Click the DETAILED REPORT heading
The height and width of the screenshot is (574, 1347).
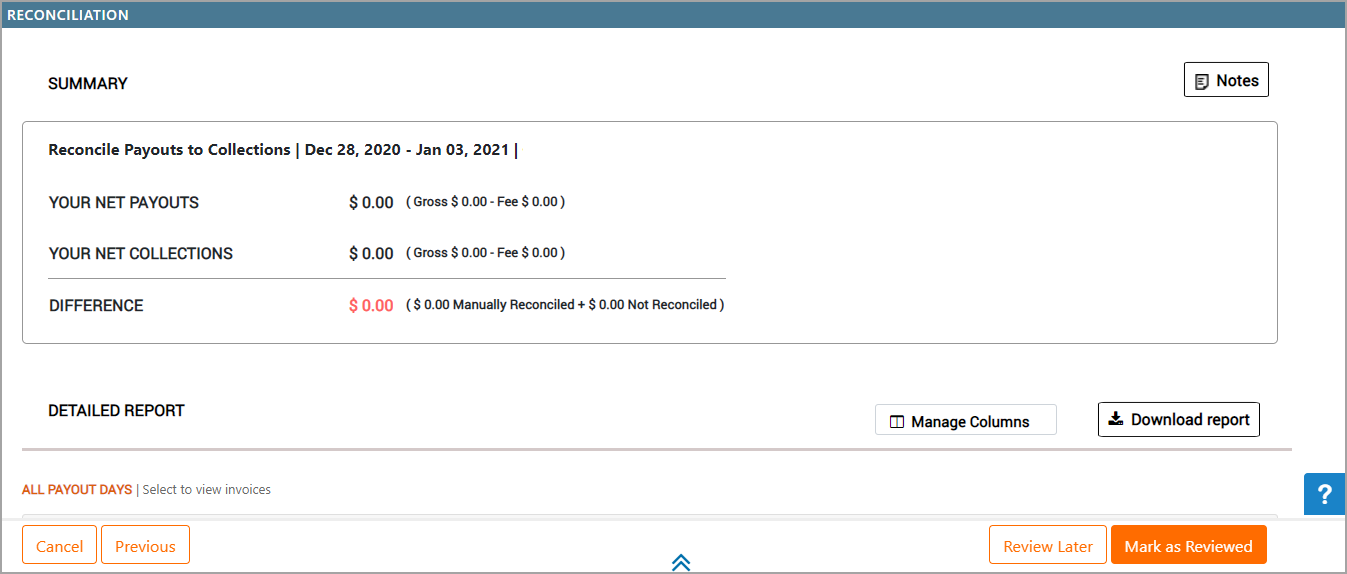coord(116,410)
